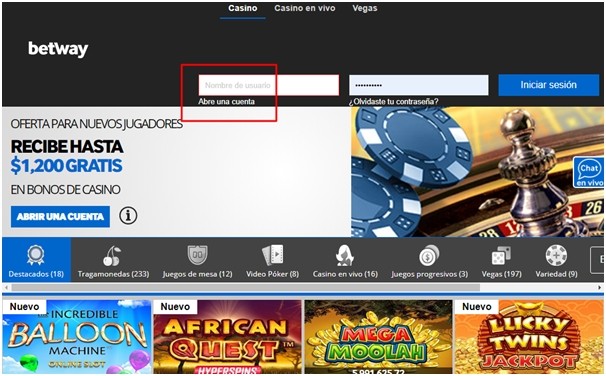Viewport: 606px width, 376px height.
Task: Choose the Video Póker cards icon
Action: tap(272, 255)
